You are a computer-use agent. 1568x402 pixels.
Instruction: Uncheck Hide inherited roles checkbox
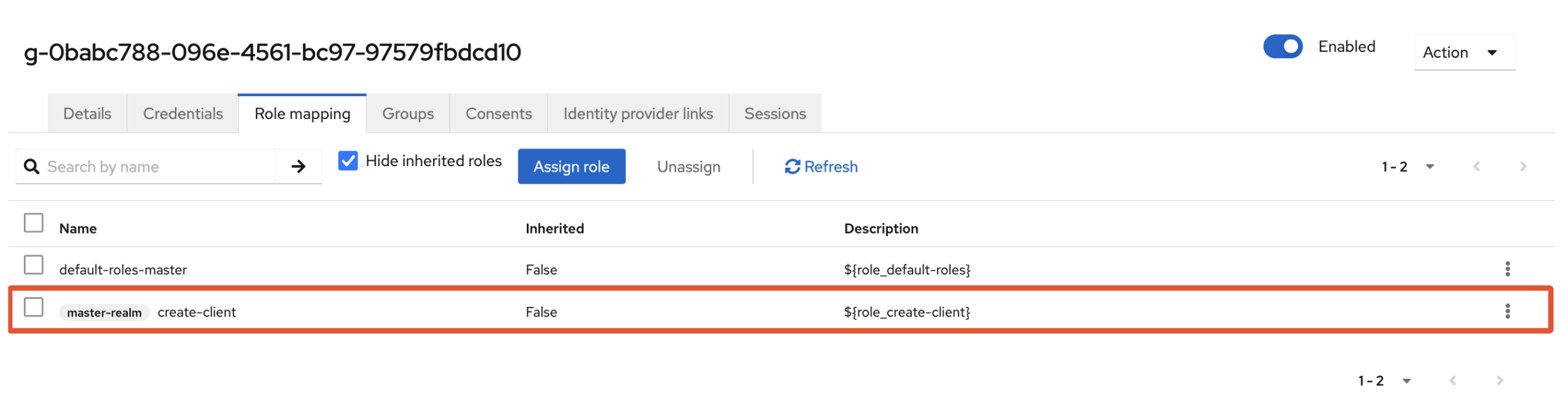pyautogui.click(x=348, y=161)
